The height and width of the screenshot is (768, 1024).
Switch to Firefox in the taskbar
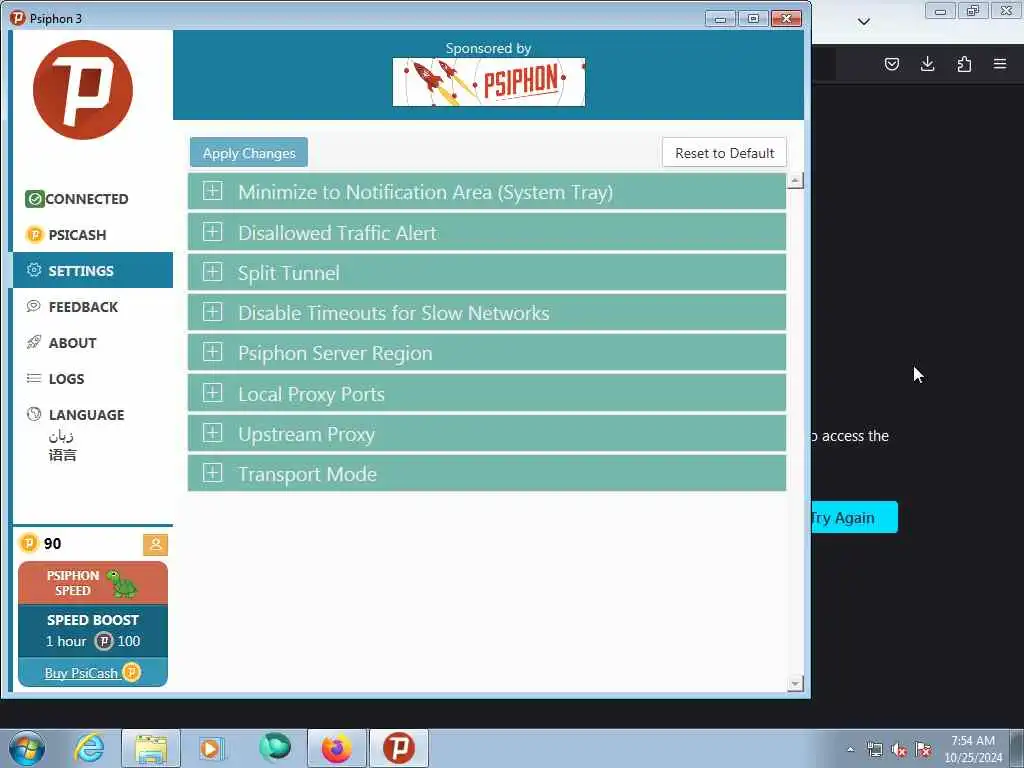click(336, 748)
